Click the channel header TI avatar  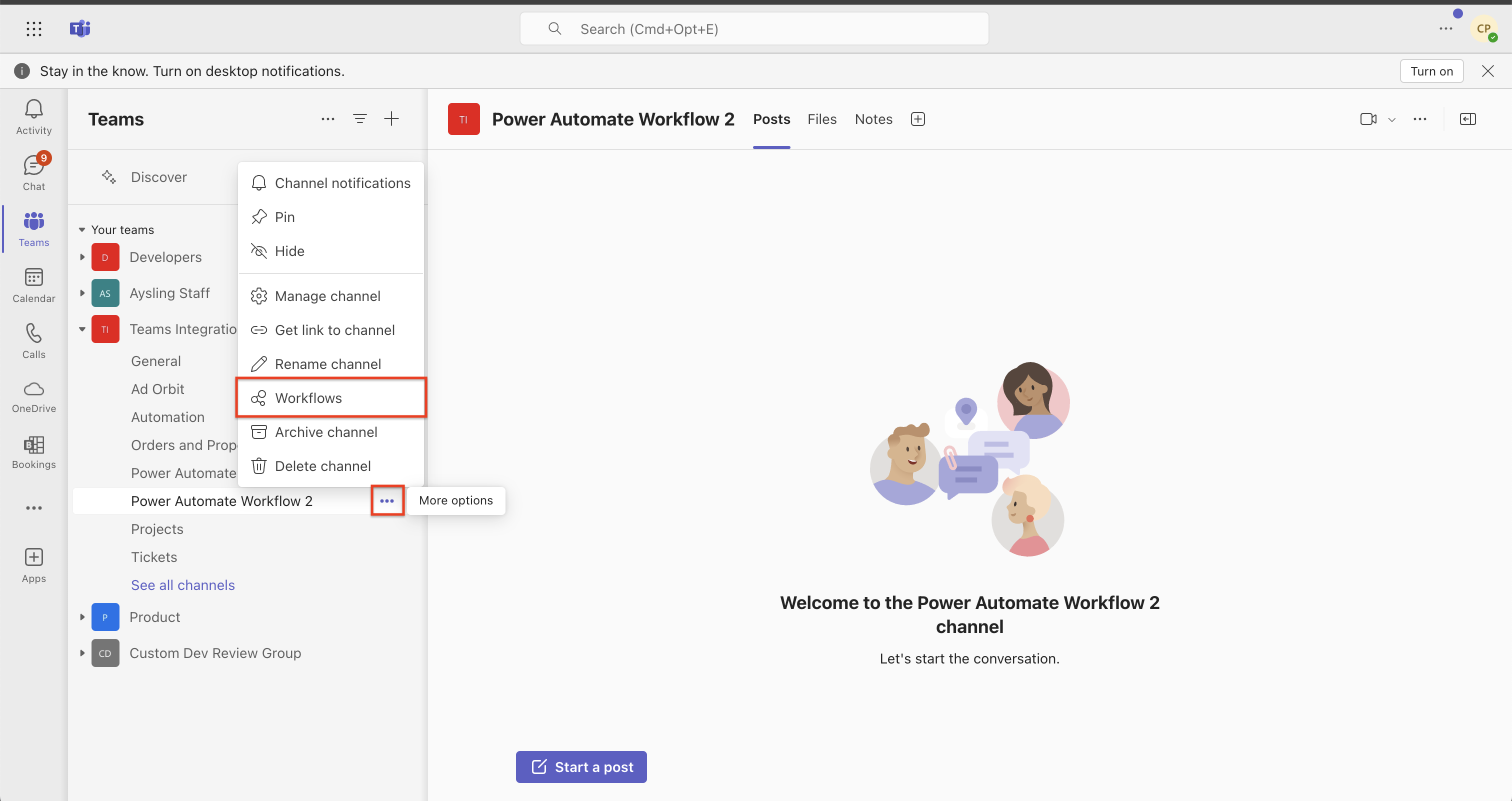click(463, 119)
